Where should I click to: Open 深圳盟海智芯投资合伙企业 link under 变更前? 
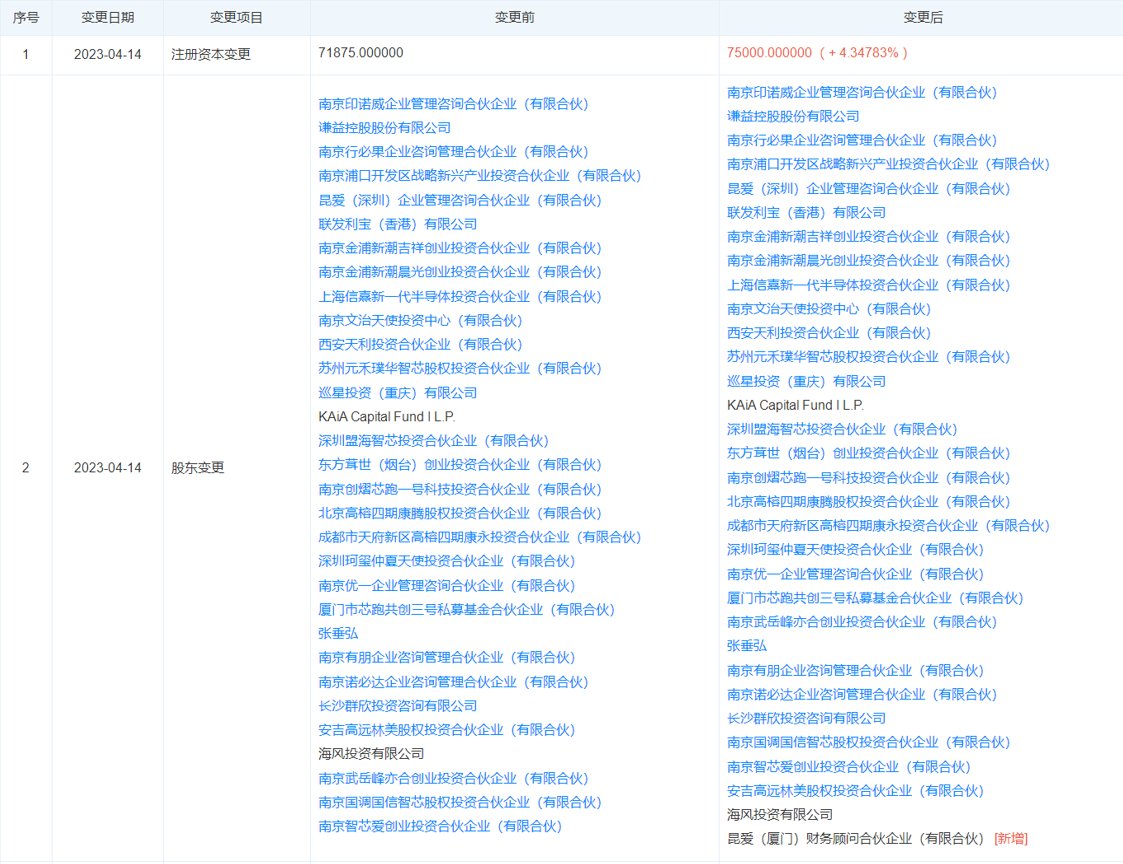433,441
